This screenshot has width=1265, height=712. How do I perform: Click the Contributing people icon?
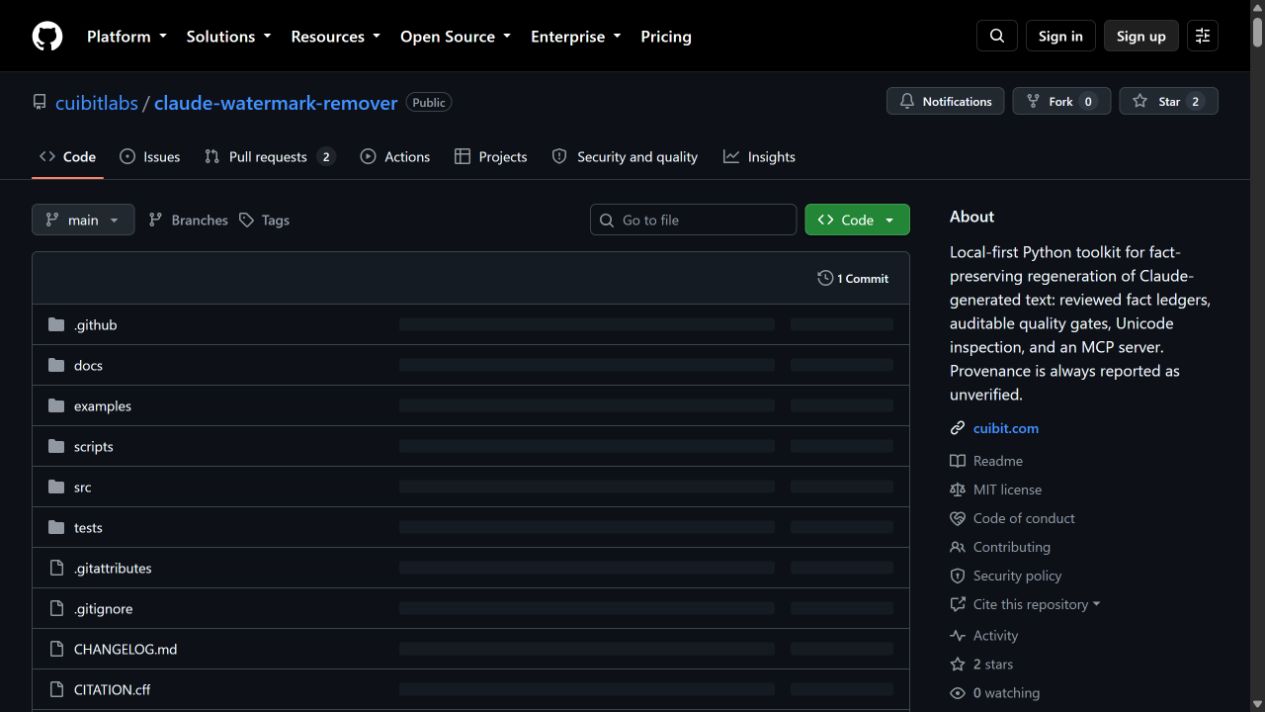tap(957, 547)
